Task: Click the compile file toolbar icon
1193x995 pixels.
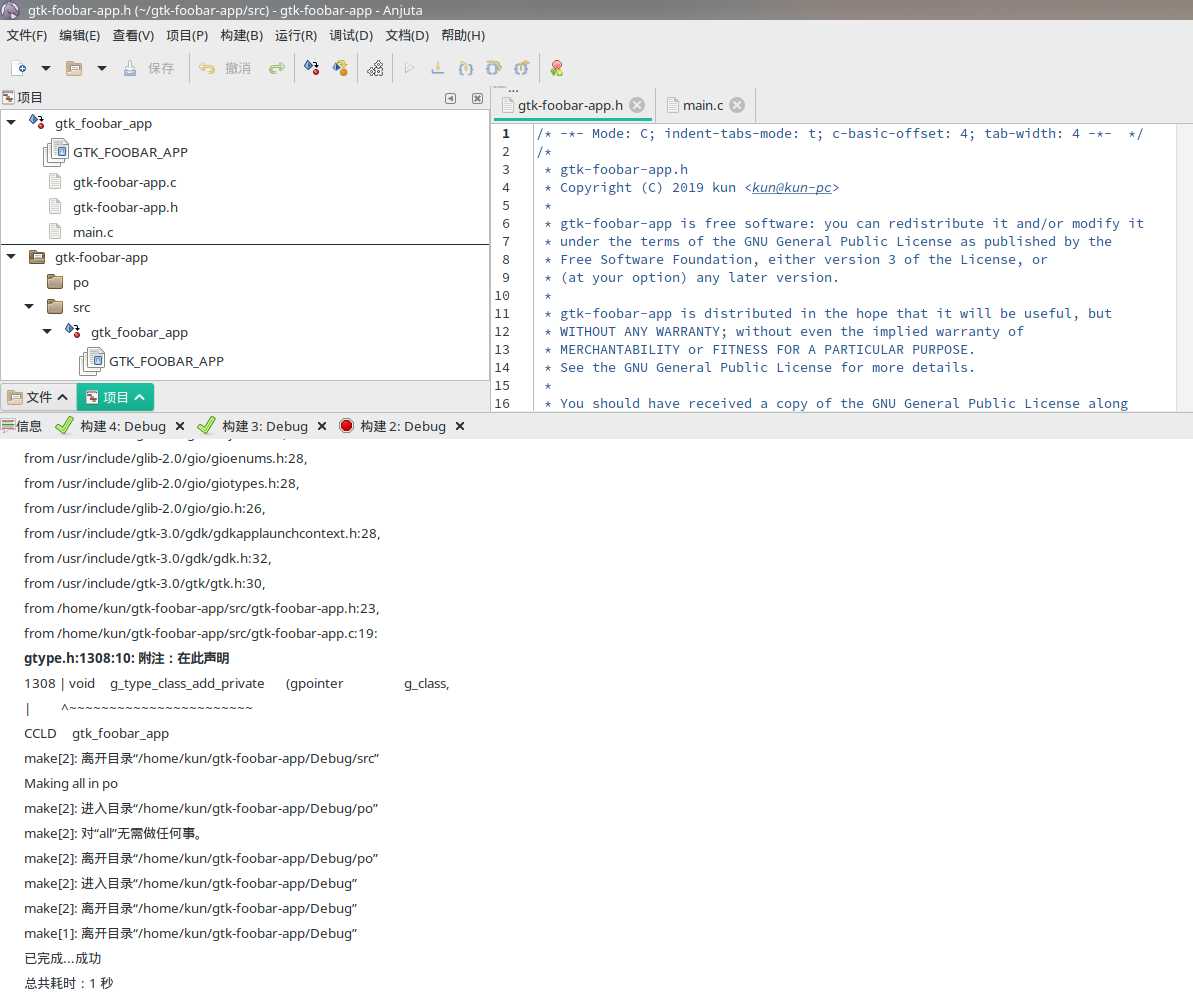Action: (x=312, y=68)
